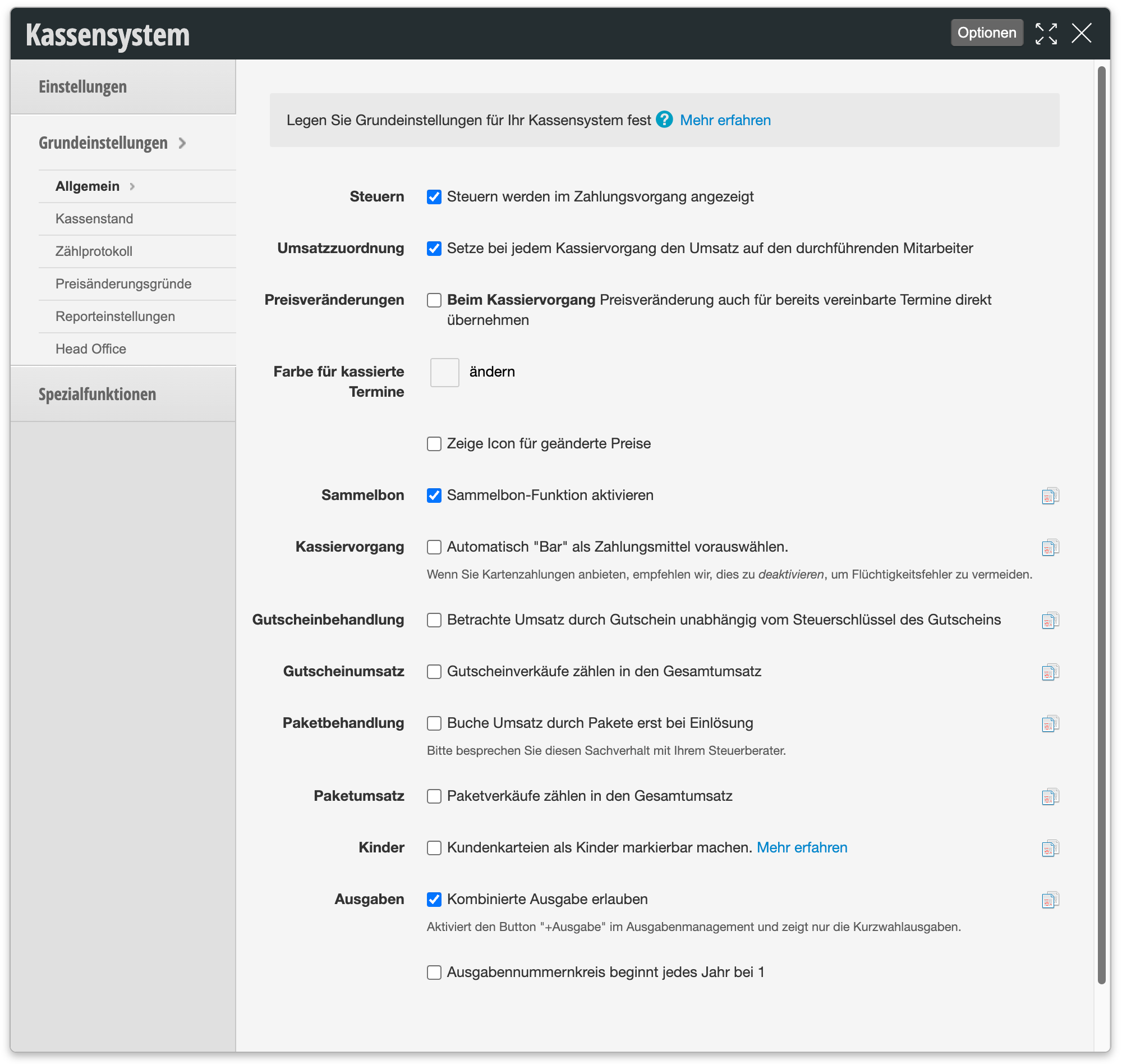The image size is (1122, 1064).
Task: Open Head Office in the sidebar
Action: point(137,349)
